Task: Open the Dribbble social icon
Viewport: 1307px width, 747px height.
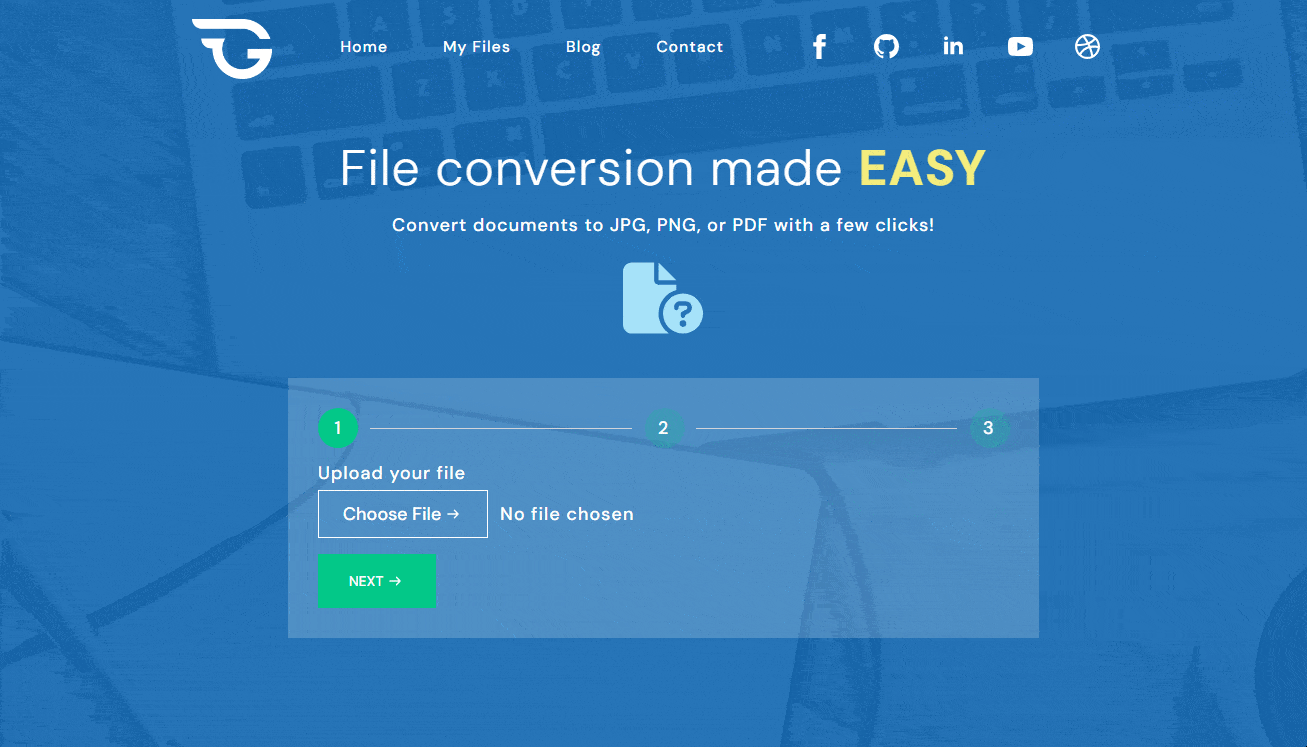Action: pyautogui.click(x=1087, y=47)
